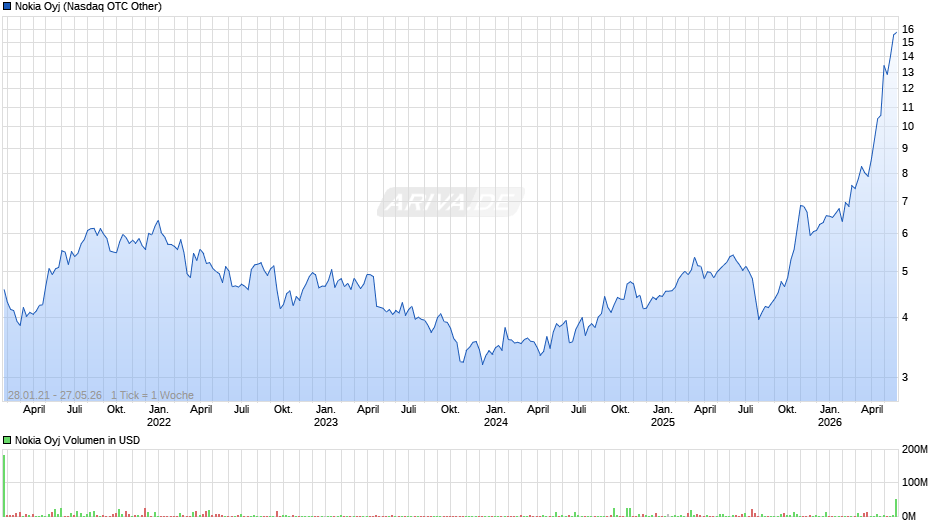
Task: Click the price line's peak near 16
Action: (896, 33)
